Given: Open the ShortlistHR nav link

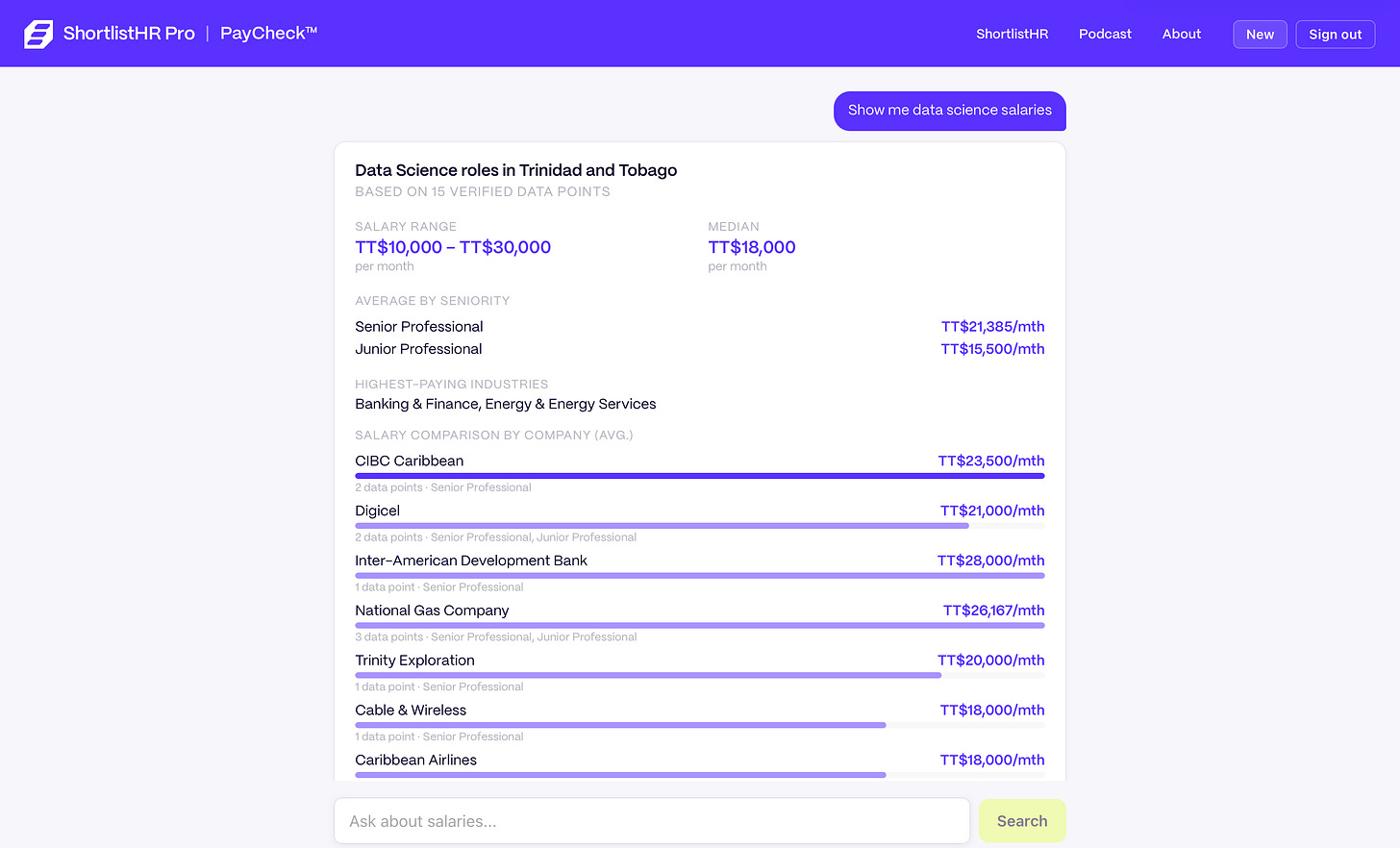Looking at the screenshot, I should [1012, 34].
